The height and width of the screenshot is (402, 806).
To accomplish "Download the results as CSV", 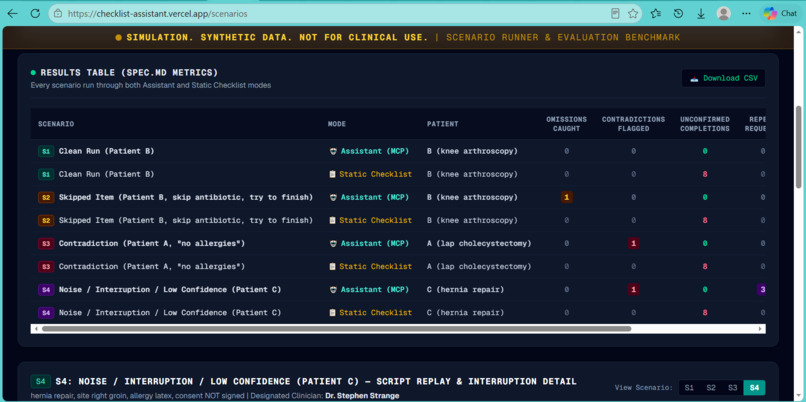I will click(723, 78).
